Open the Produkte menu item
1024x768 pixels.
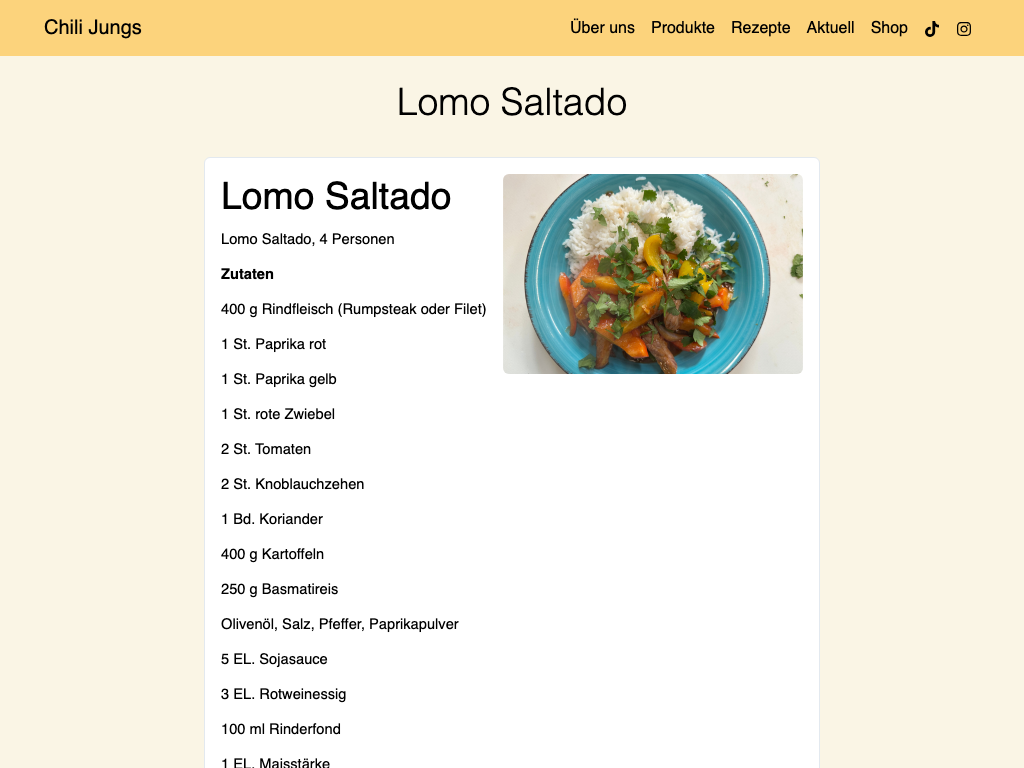click(682, 27)
